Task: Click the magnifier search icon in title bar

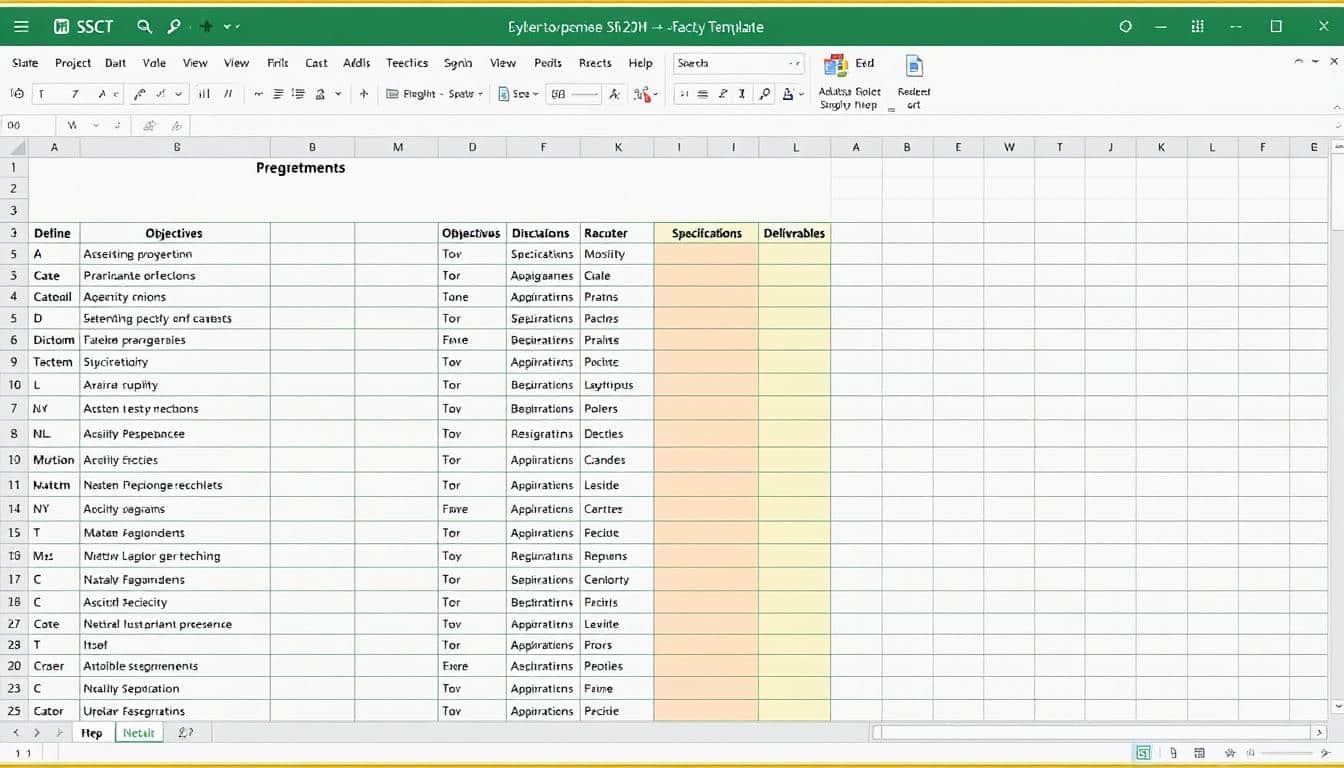Action: coord(144,27)
